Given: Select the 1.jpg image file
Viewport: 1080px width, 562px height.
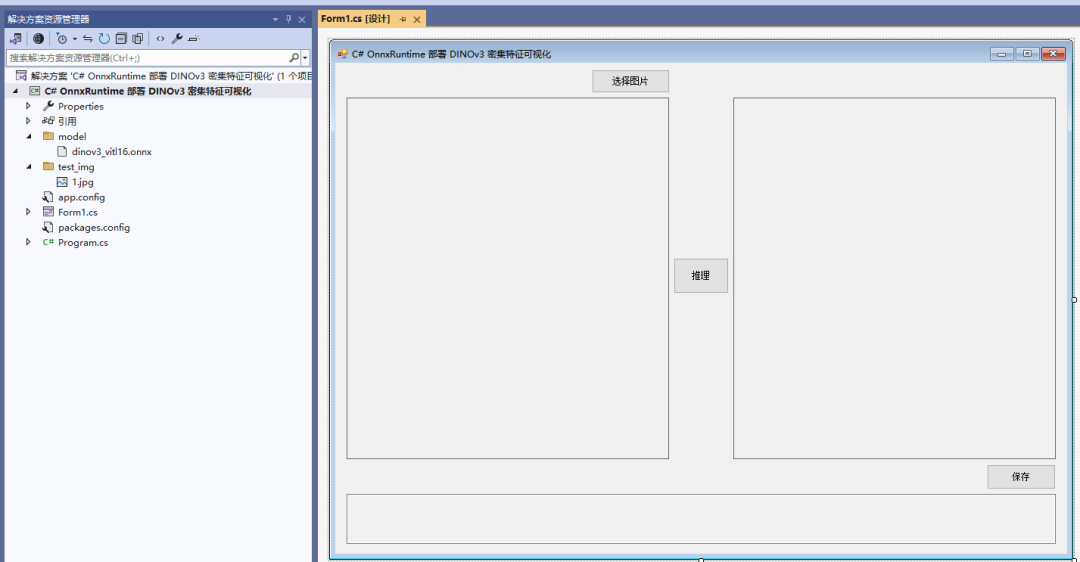Looking at the screenshot, I should [83, 182].
